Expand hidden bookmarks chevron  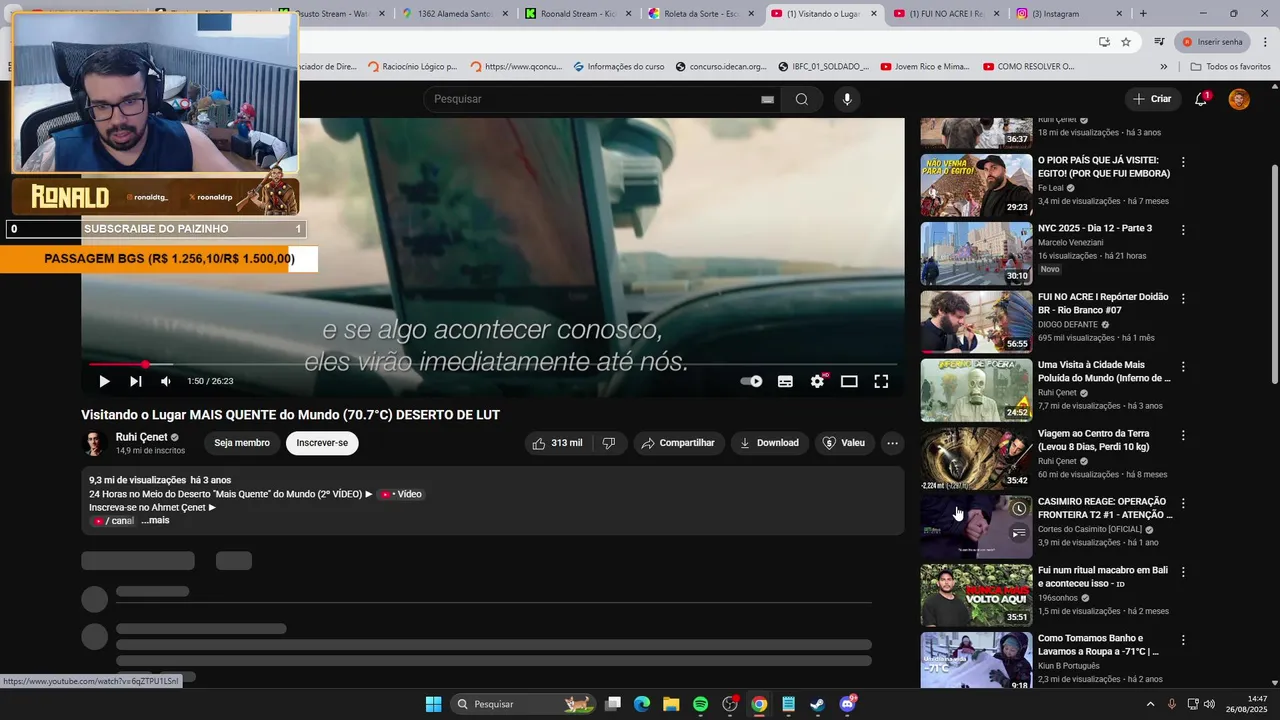pos(1163,67)
